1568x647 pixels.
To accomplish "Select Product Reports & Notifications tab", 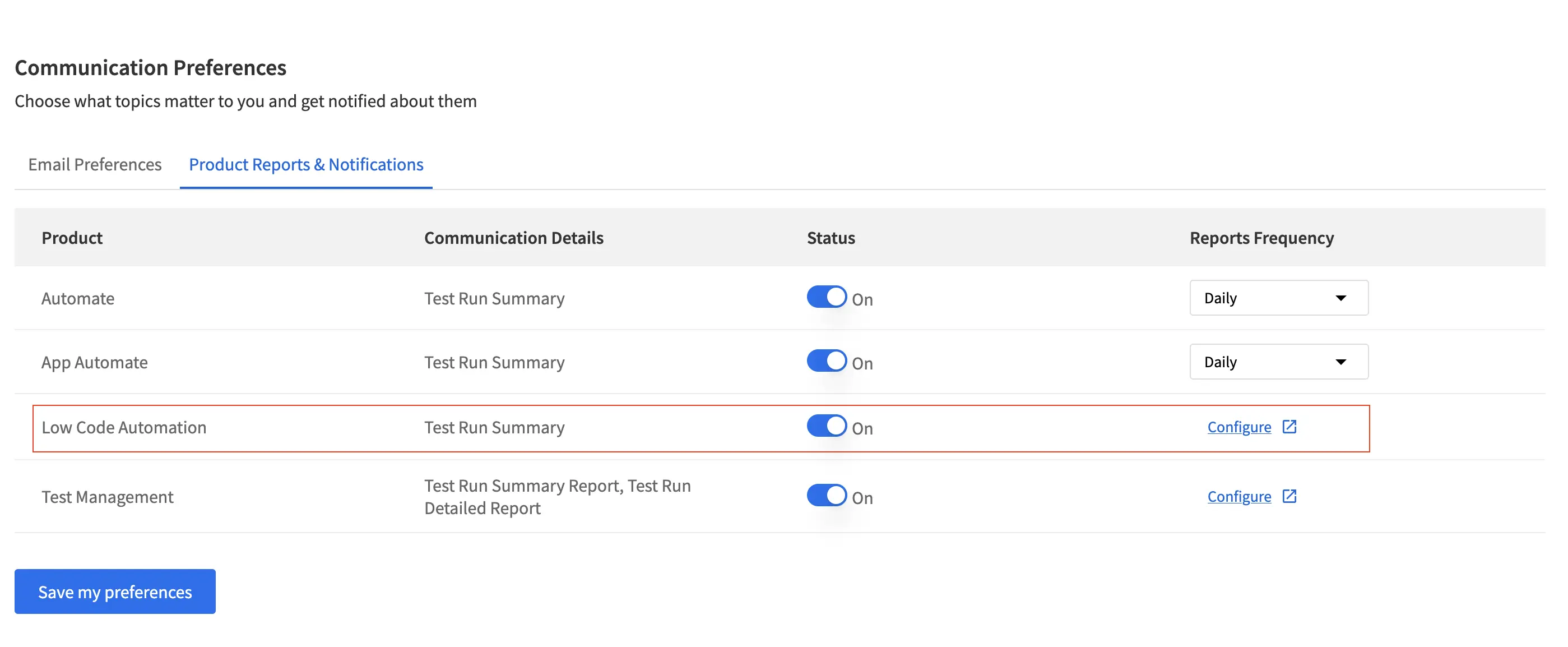I will 305,164.
